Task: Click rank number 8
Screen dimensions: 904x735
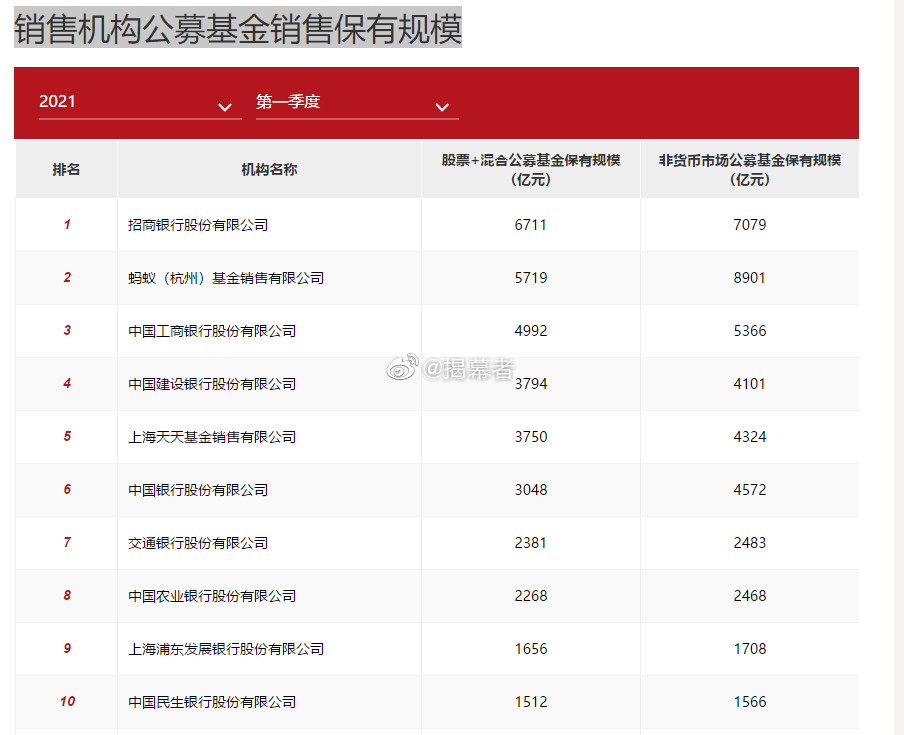Action: click(x=67, y=595)
